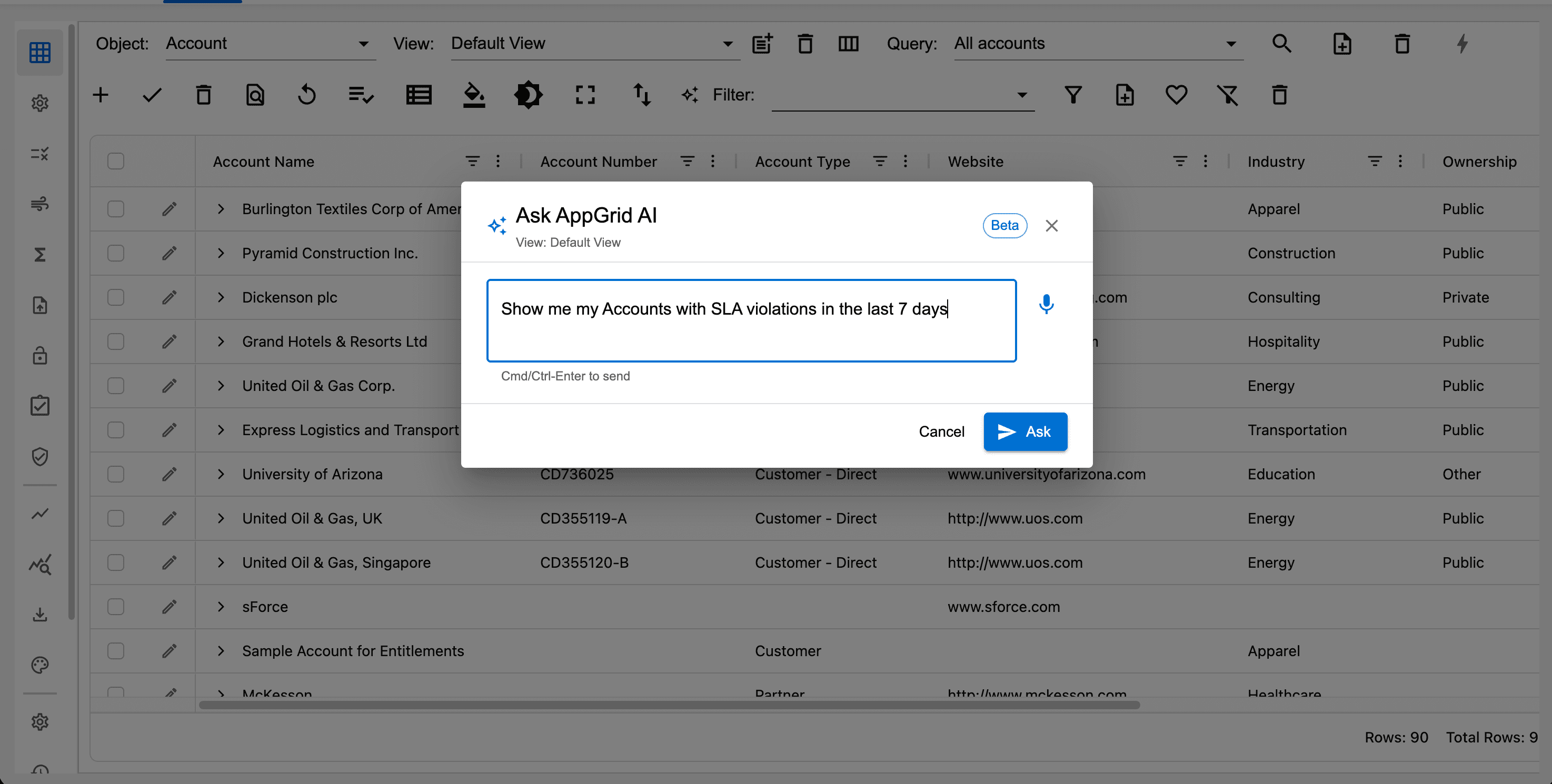Edit the United Oil & Gas, UK pencil

(x=170, y=518)
